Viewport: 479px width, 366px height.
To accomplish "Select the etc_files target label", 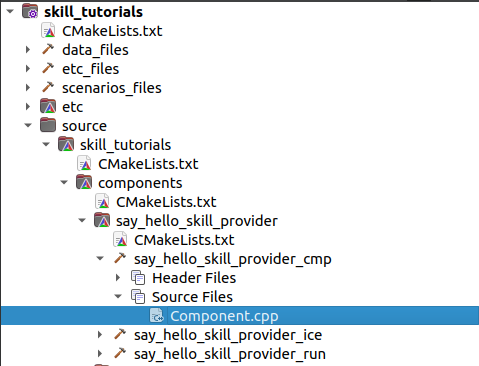I will (91, 69).
